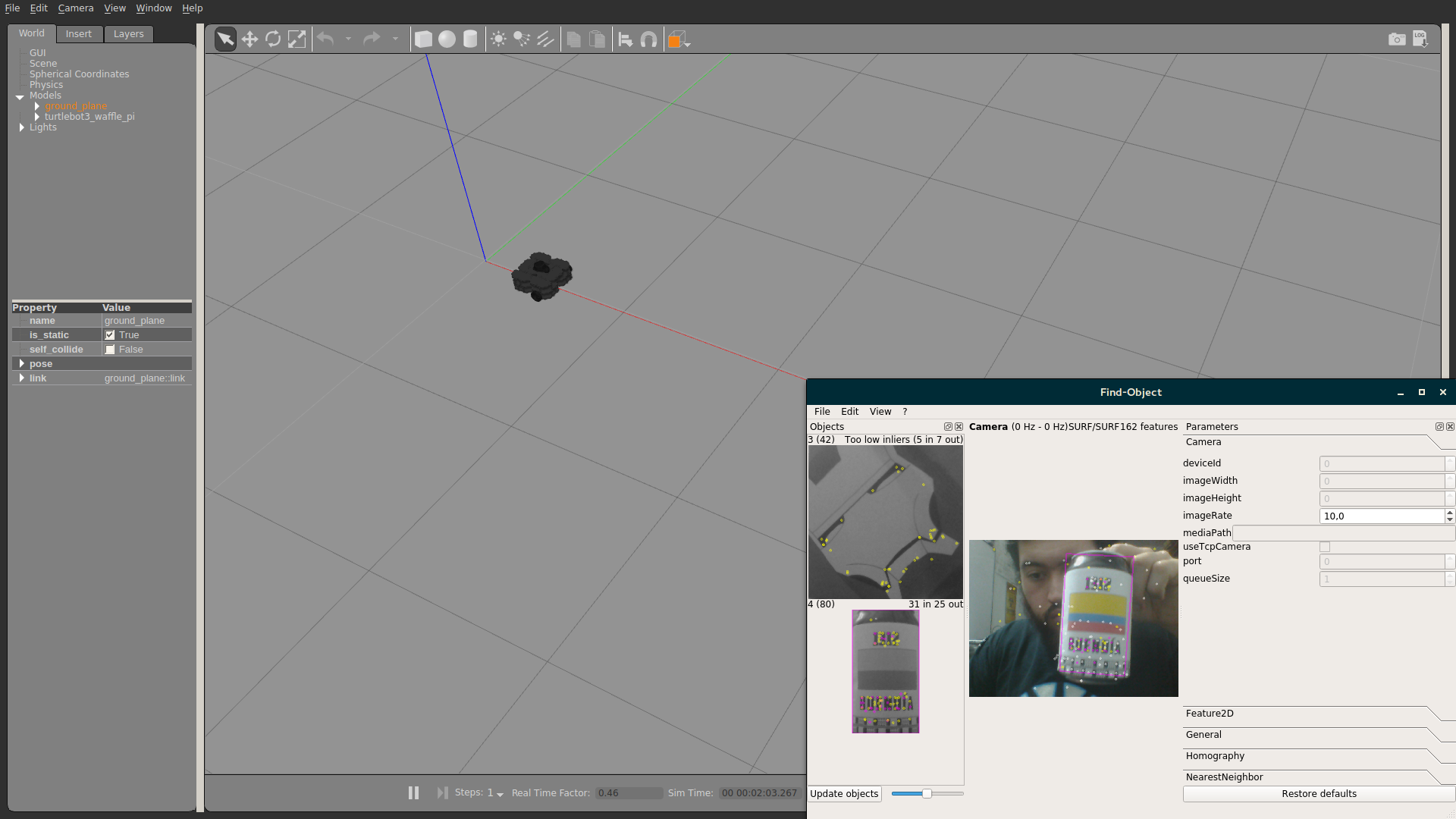Enable the self_collide property
Screen dimensions: 1456x819
(x=110, y=349)
